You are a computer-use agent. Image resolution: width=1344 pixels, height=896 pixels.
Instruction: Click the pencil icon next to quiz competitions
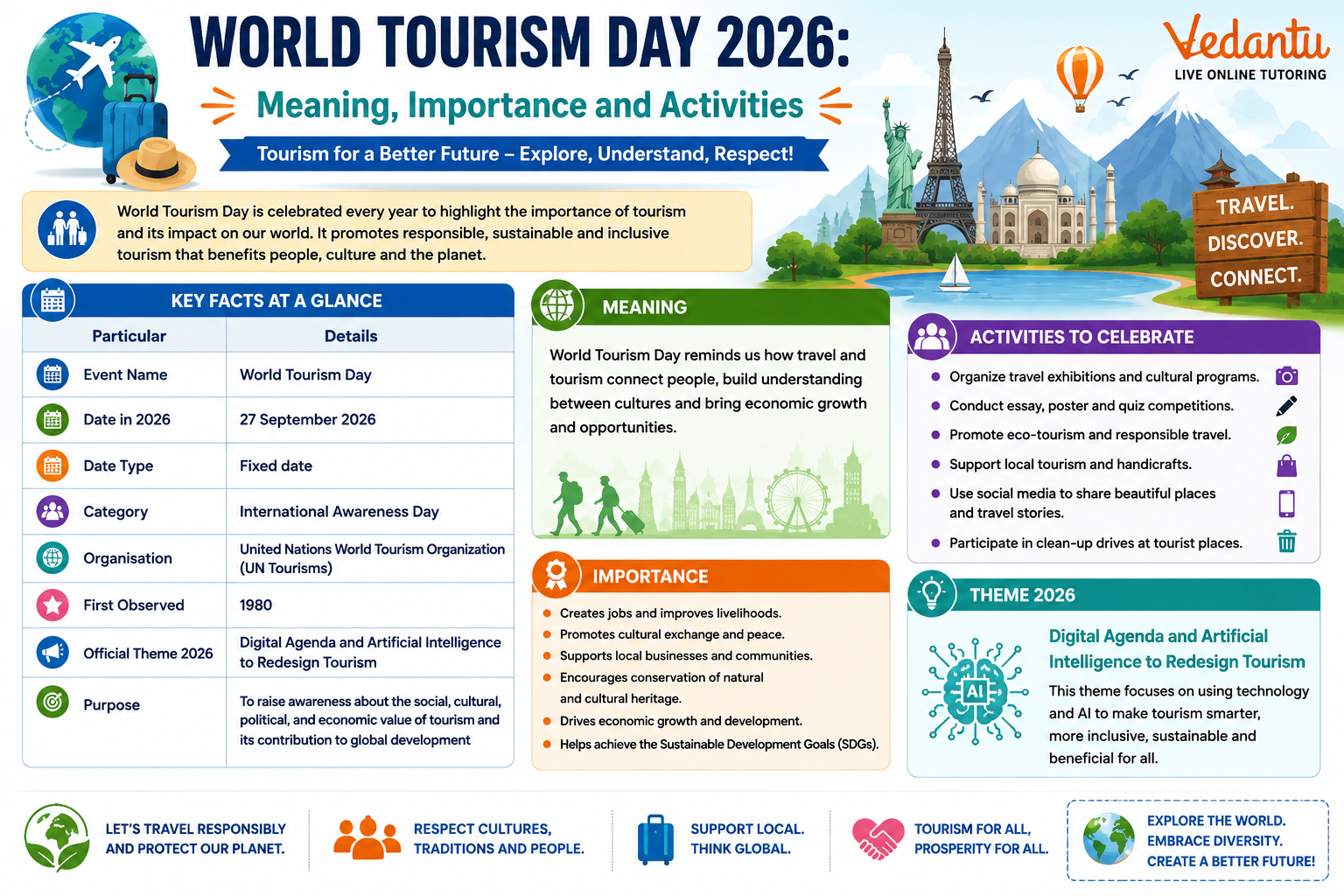1286,406
